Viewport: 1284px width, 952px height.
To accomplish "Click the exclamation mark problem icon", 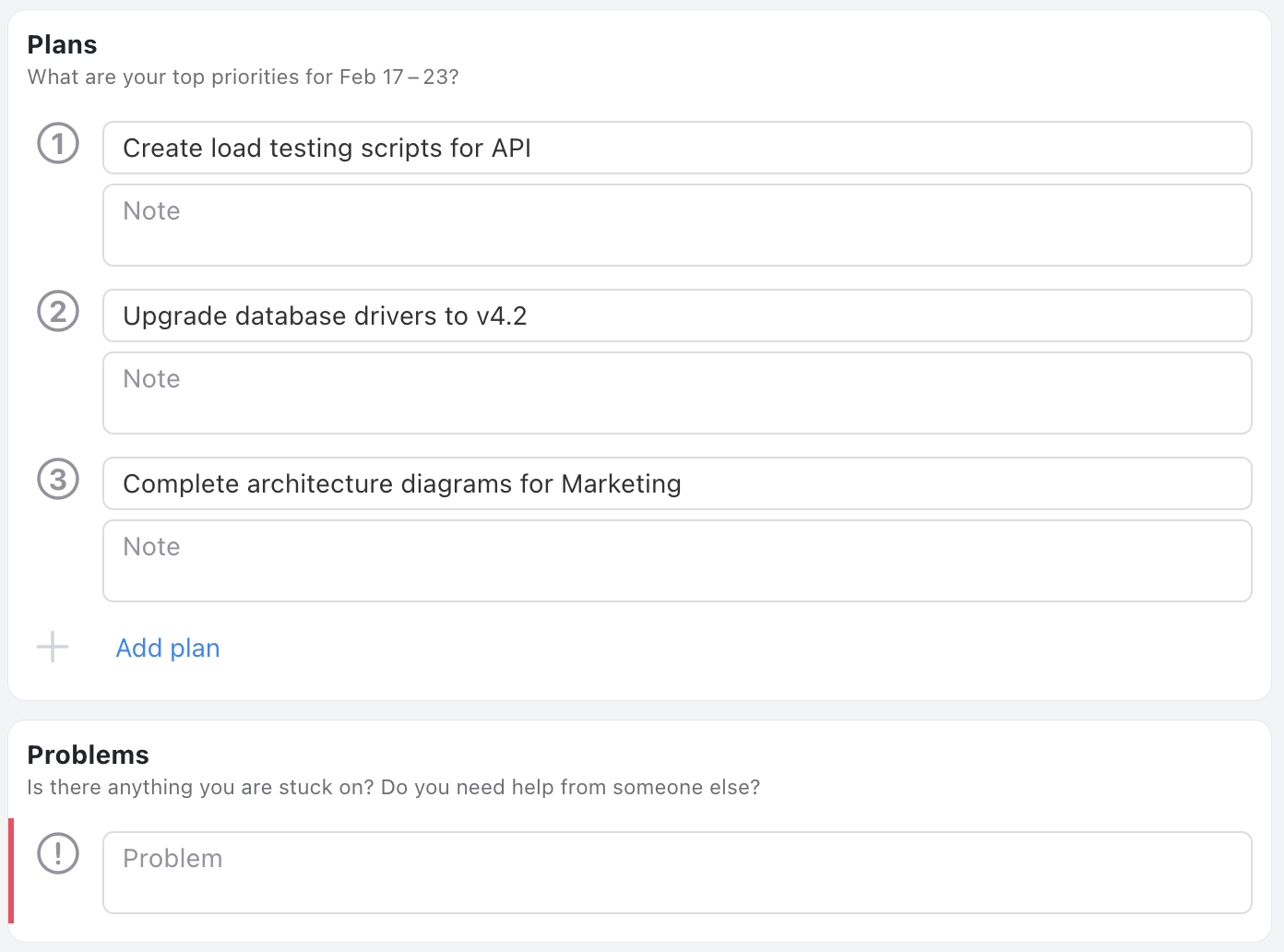I will tap(58, 853).
